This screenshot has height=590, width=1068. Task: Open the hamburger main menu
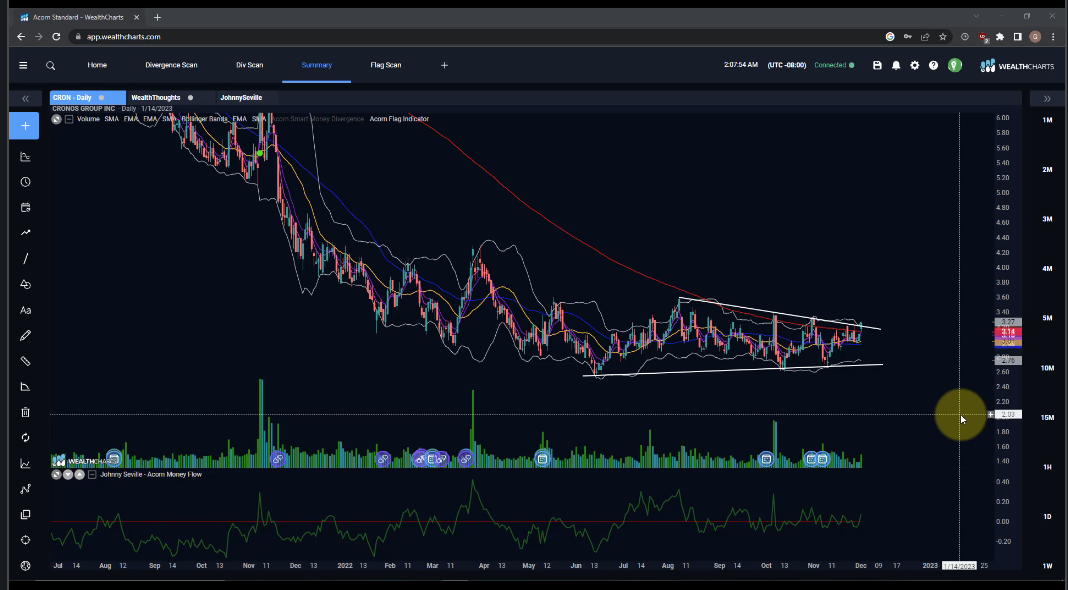click(x=23, y=65)
